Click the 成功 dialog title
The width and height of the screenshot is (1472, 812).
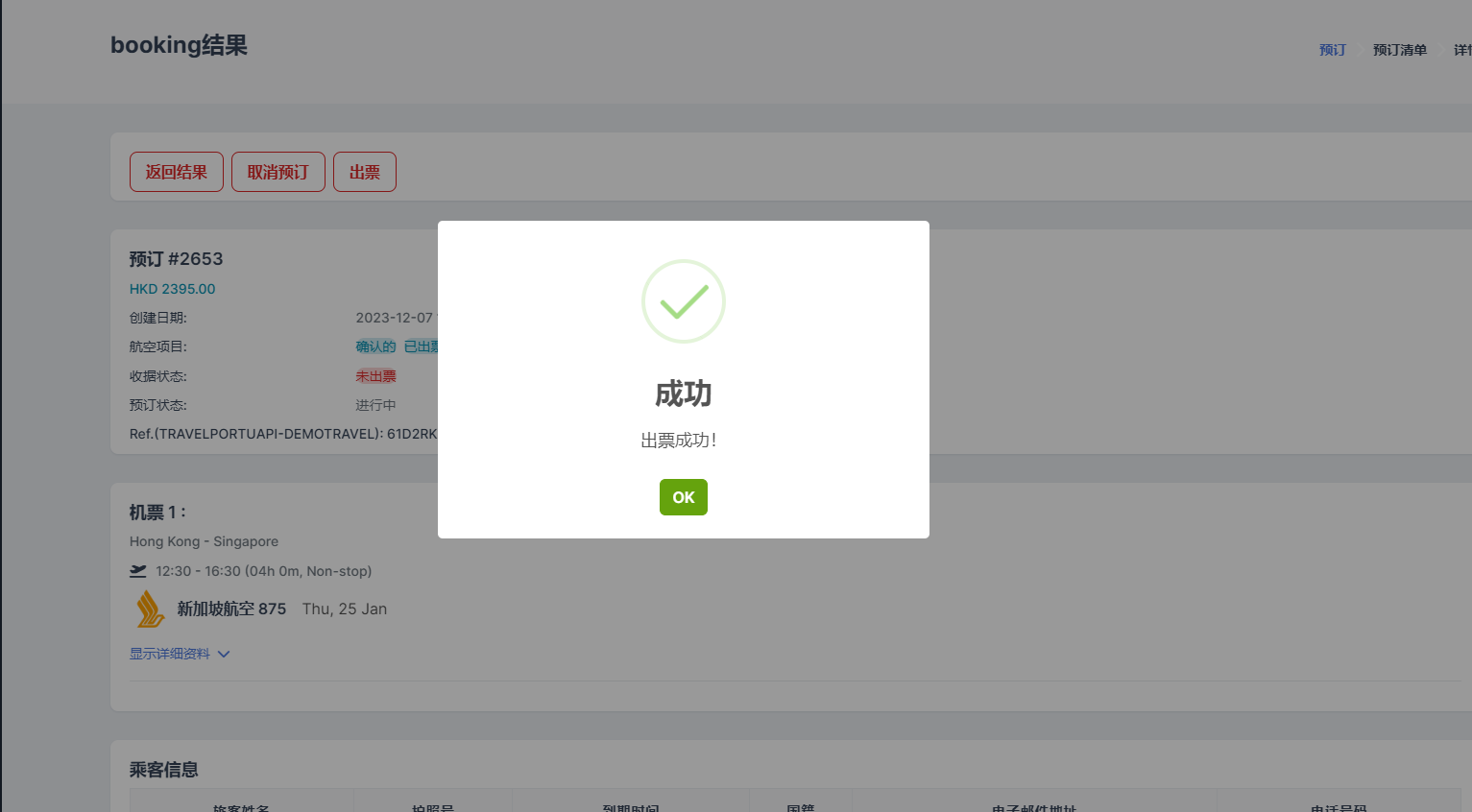point(684,394)
